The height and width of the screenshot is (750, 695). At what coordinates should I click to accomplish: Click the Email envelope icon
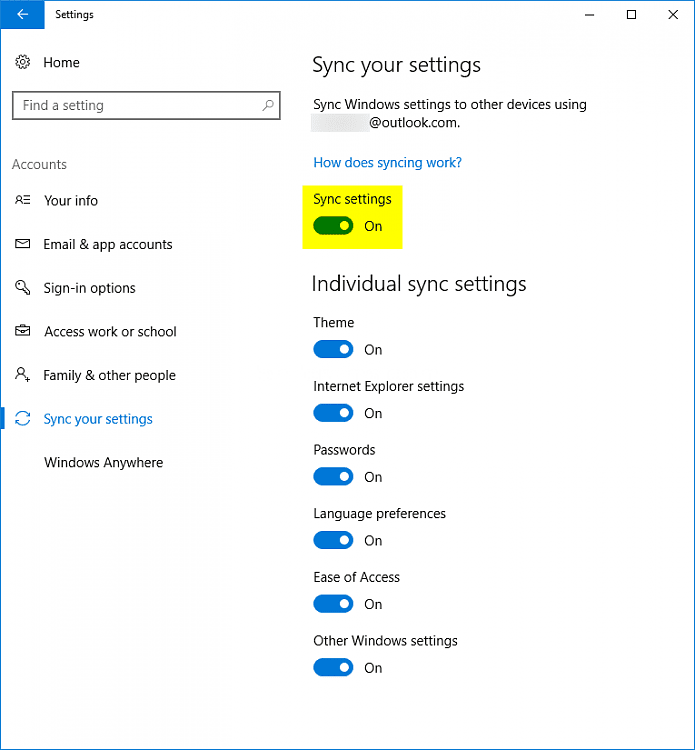[22, 244]
